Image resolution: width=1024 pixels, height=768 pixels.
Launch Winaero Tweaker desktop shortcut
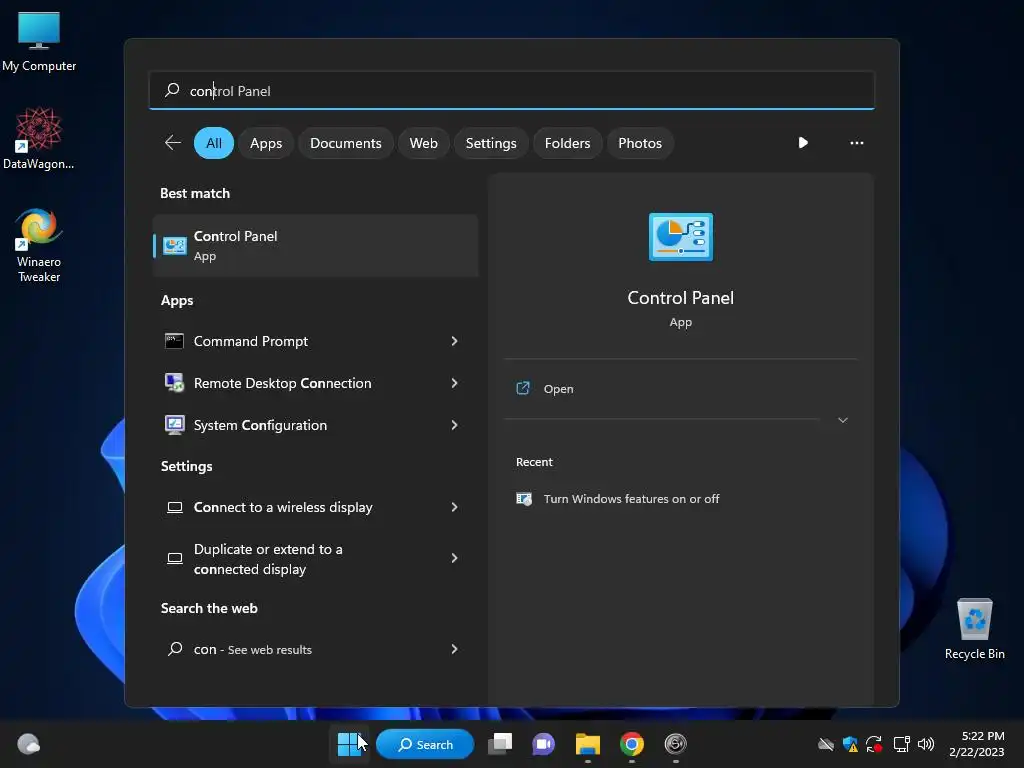pyautogui.click(x=39, y=245)
